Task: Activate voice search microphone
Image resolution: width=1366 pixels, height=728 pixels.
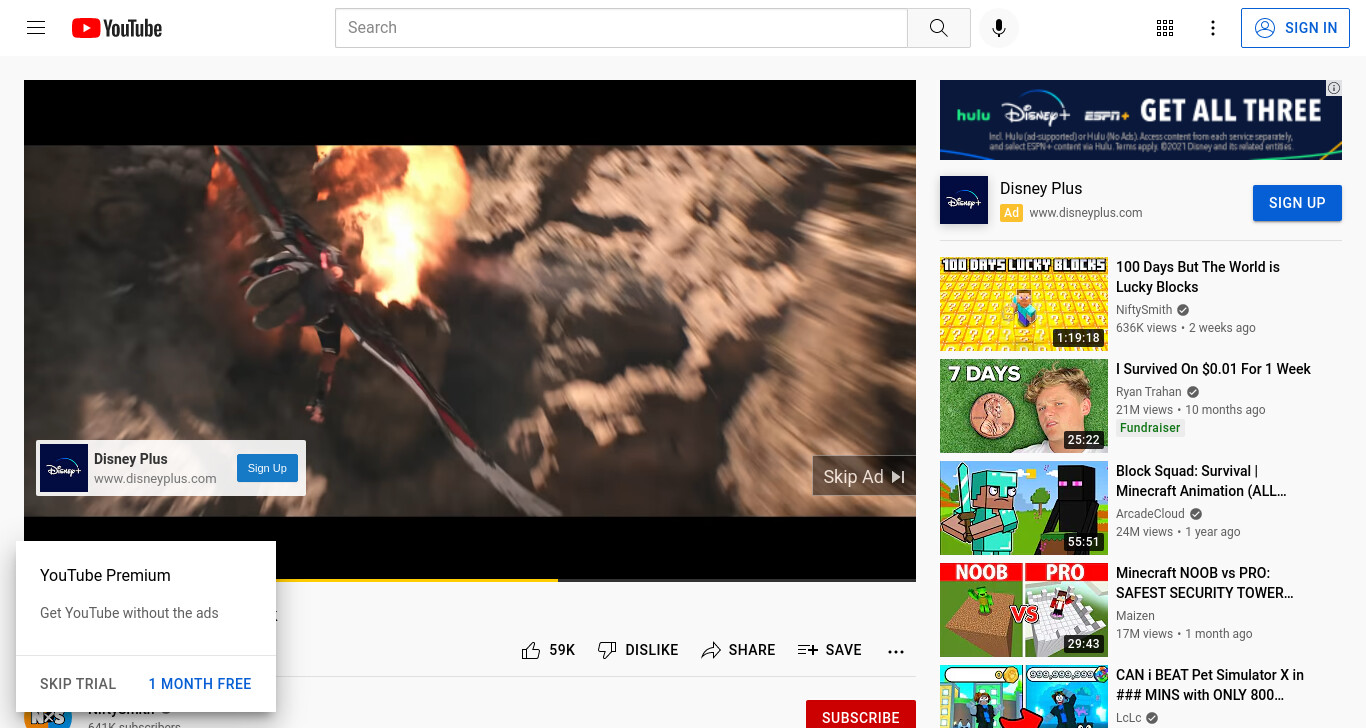Action: [x=998, y=28]
